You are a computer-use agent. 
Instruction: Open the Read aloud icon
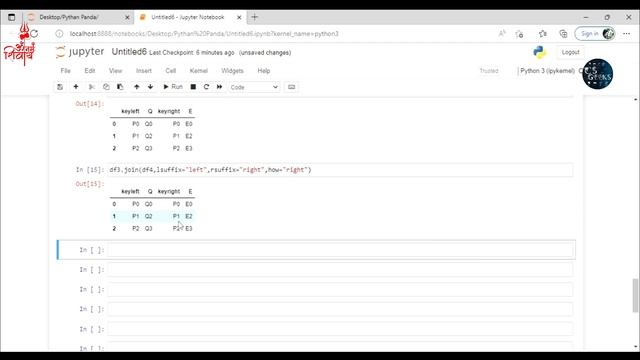click(502, 34)
